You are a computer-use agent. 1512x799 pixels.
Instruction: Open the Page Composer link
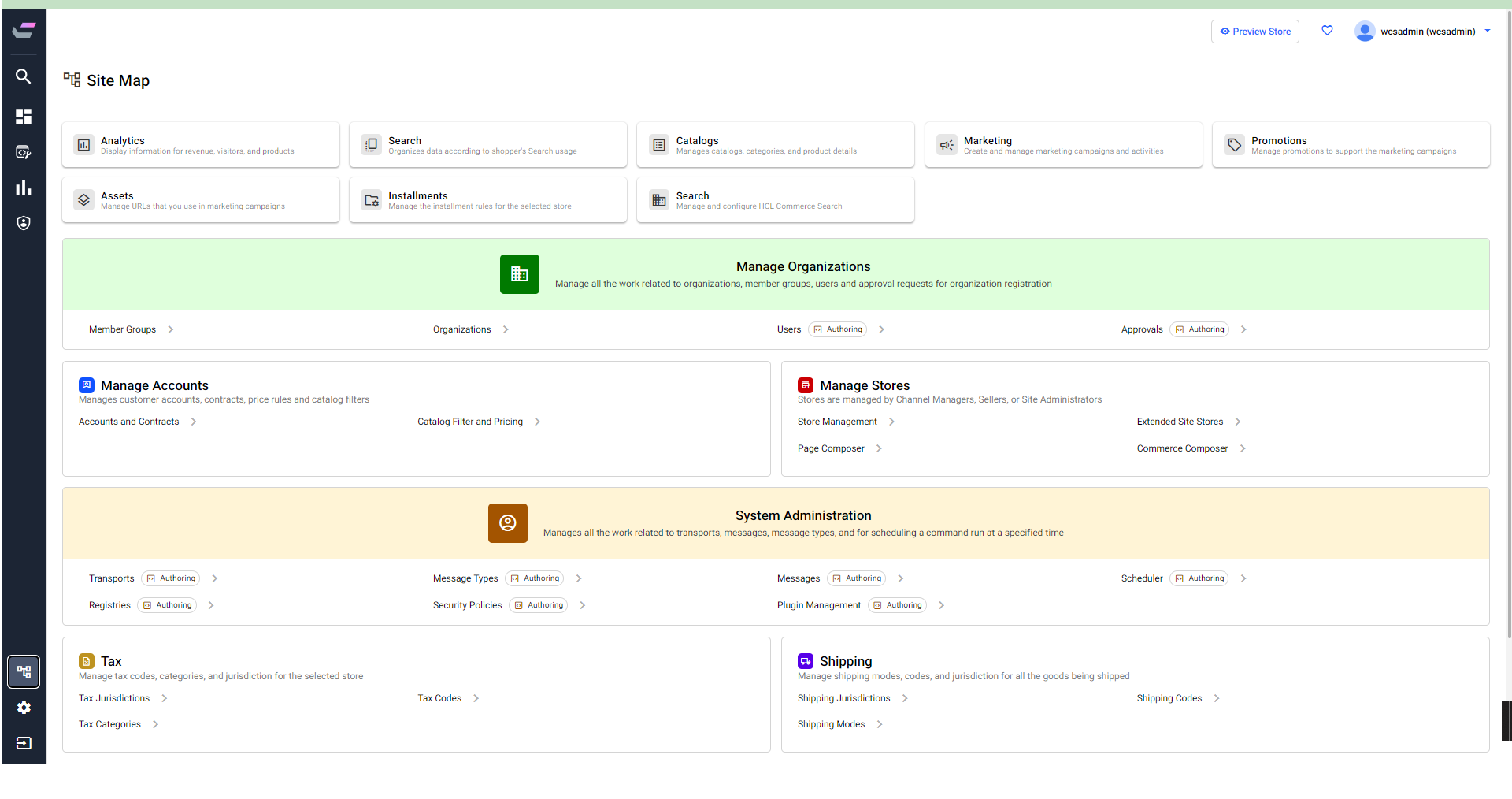[x=831, y=448]
